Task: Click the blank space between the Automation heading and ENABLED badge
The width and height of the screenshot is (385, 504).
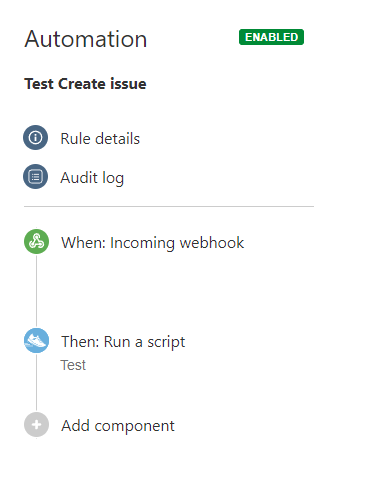Action: 193,38
